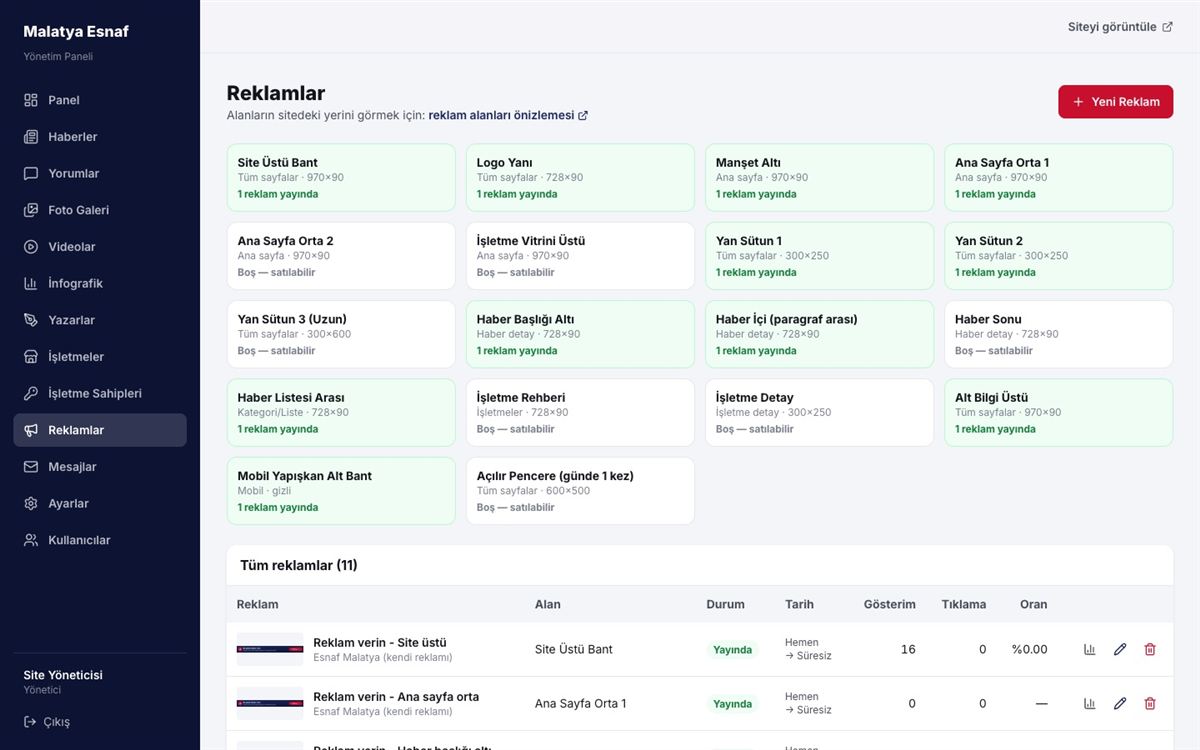Open reklam alanları önizlemesi link
This screenshot has width=1200, height=750.
(508, 115)
